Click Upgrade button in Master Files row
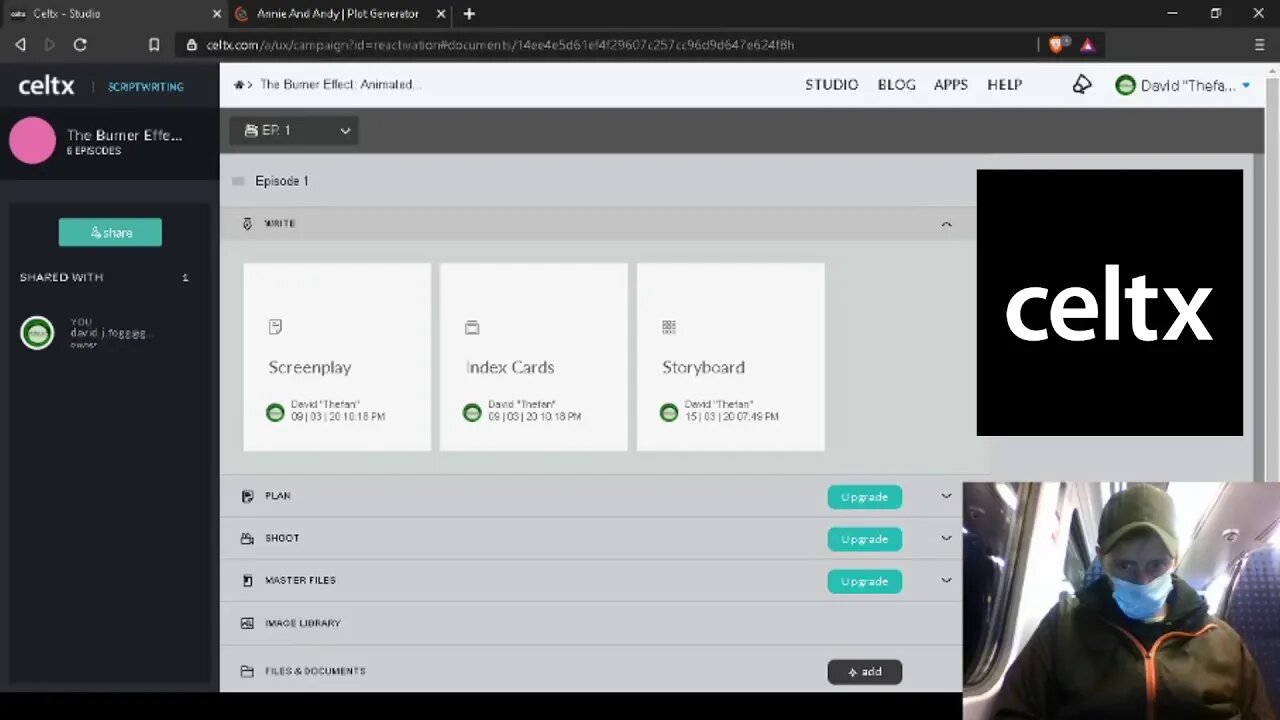Screen dimensions: 1280x720 coord(864,581)
